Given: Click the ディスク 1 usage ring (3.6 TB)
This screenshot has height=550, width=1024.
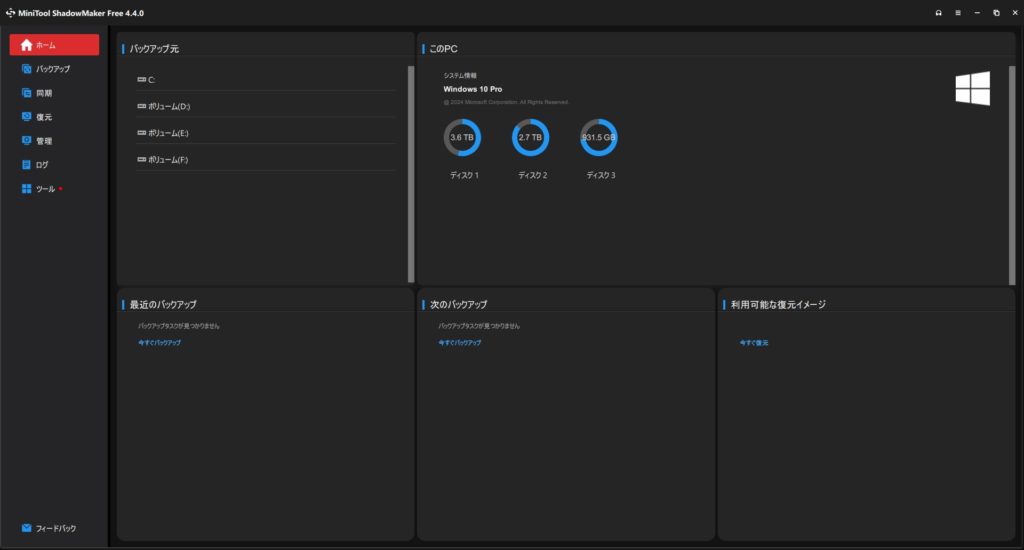Looking at the screenshot, I should [x=462, y=138].
